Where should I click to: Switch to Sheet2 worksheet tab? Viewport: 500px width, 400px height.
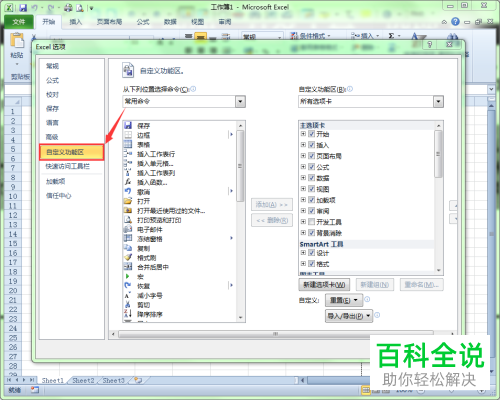[83, 380]
